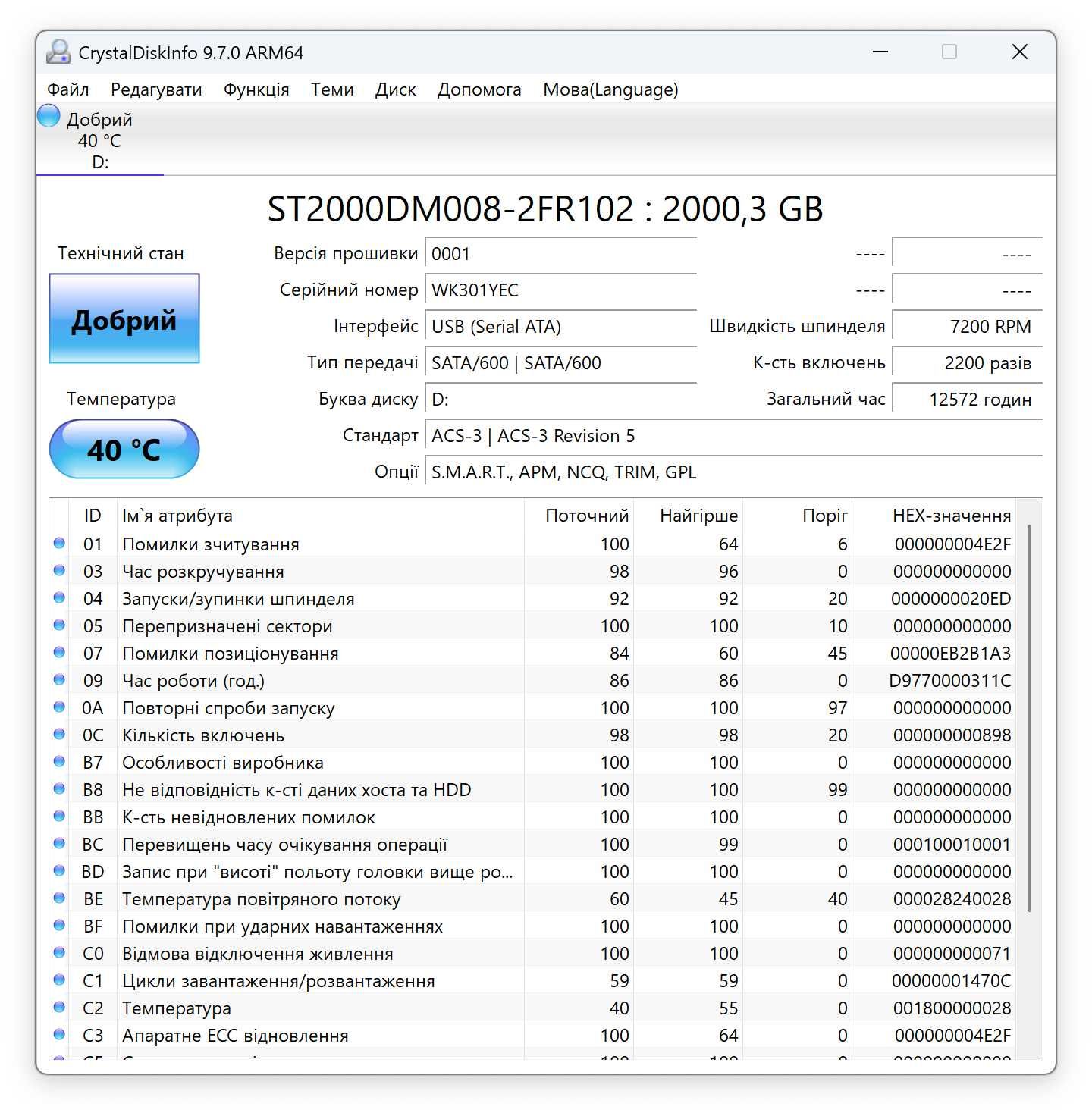This screenshot has height=1116, width=1092.
Task: Click the attribute list vertical scrollbar
Action: (x=1029, y=718)
